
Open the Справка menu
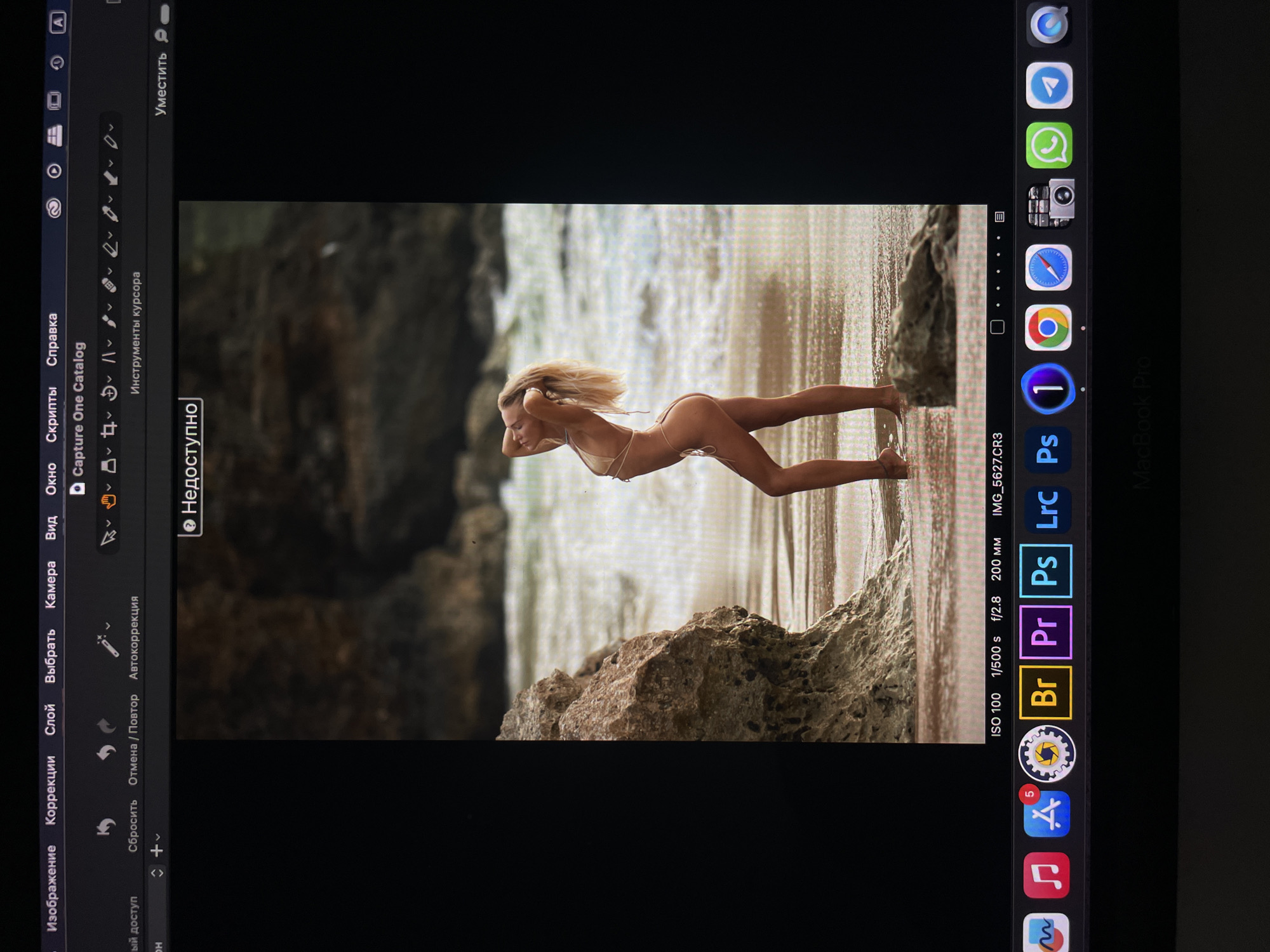tap(52, 339)
